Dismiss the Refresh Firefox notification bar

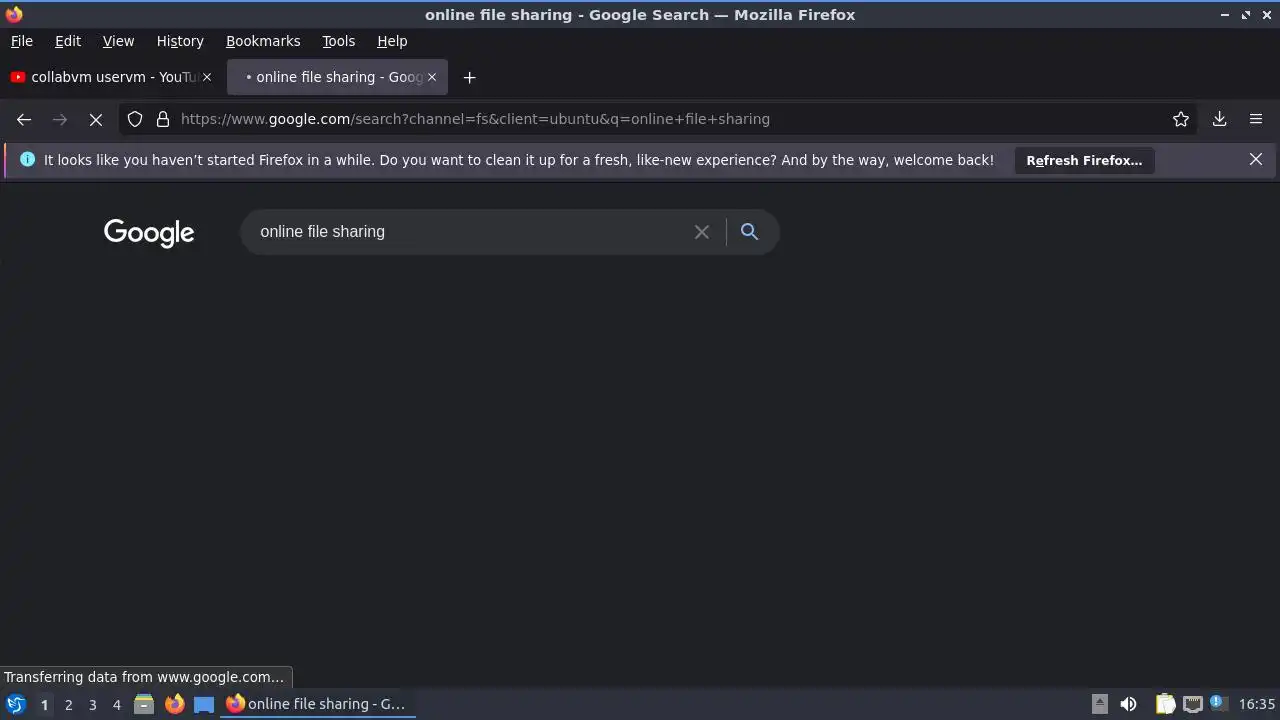[1256, 160]
